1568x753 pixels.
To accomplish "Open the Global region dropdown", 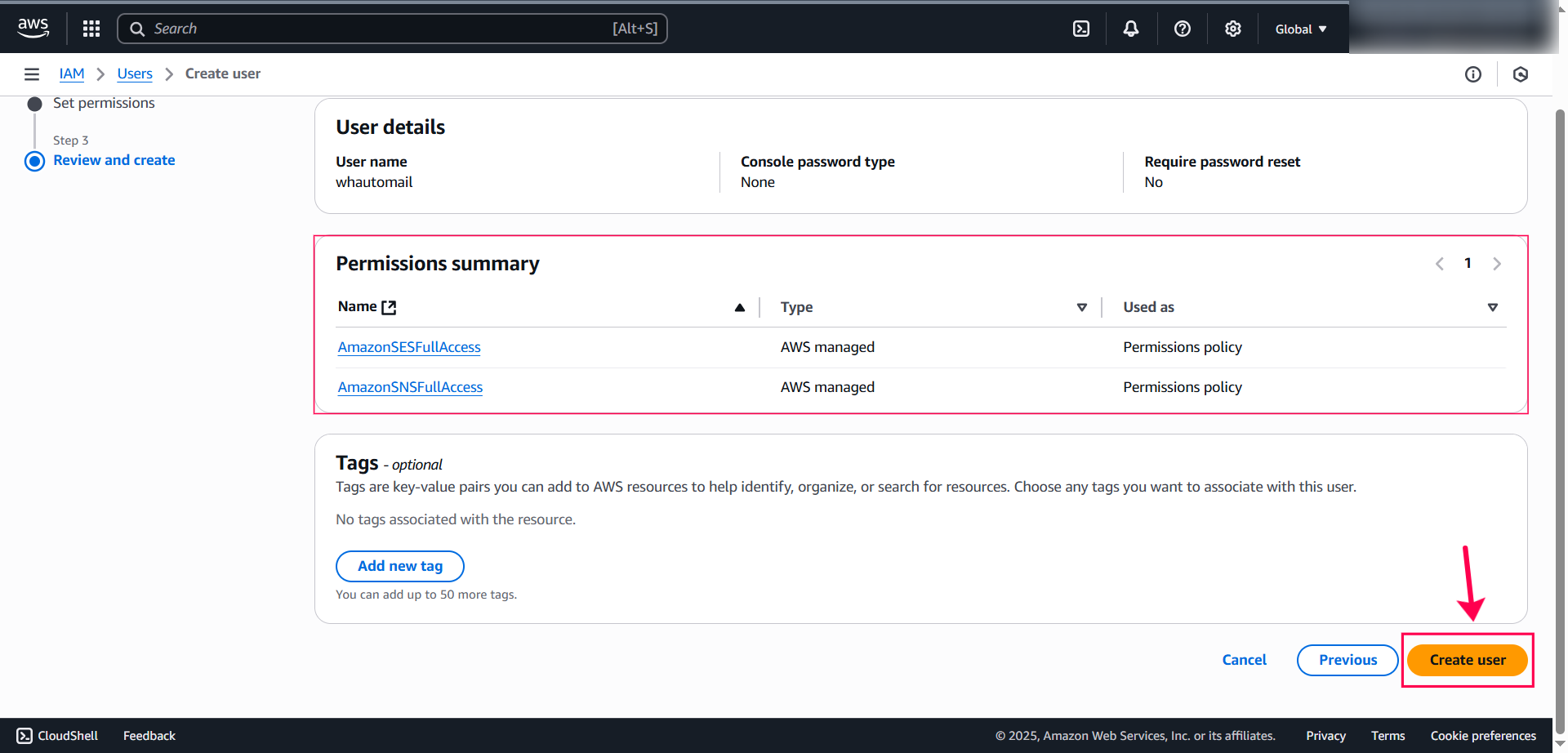I will pos(1299,28).
